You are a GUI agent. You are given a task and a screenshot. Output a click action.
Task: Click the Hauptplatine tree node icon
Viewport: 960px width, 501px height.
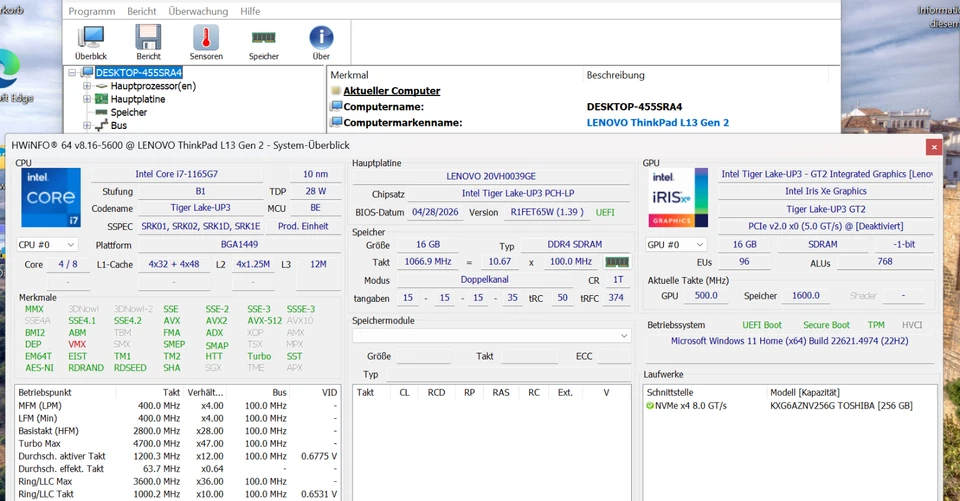[x=101, y=99]
